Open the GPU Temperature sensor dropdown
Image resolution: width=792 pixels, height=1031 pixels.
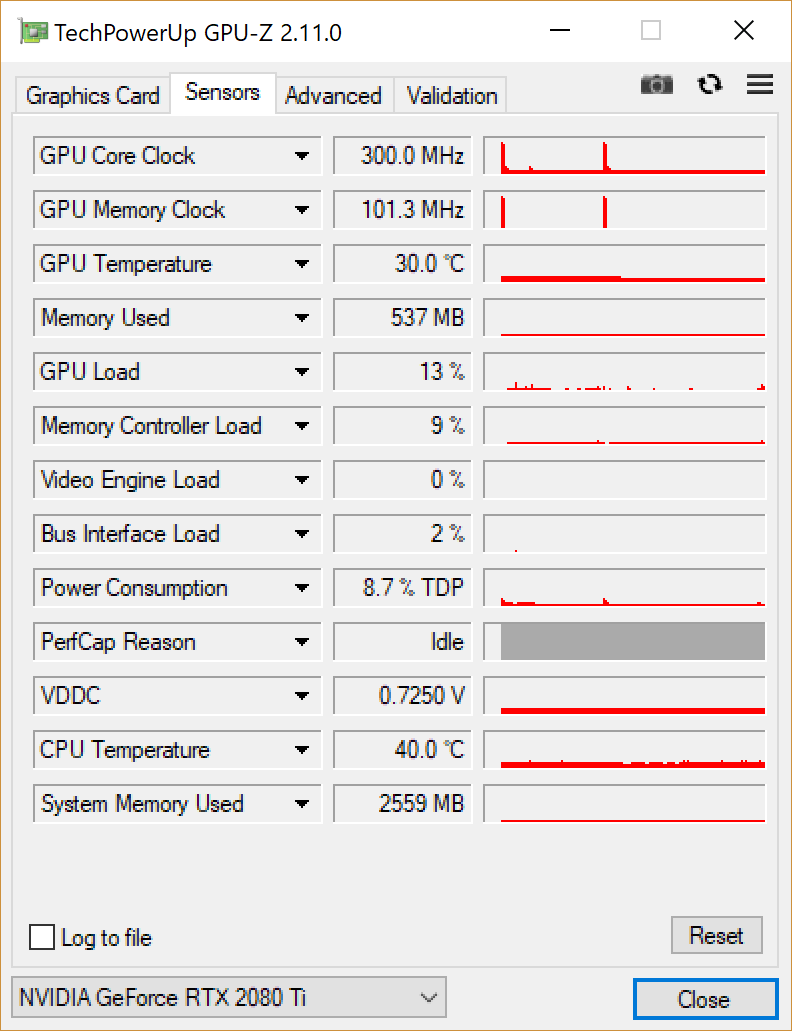(301, 264)
